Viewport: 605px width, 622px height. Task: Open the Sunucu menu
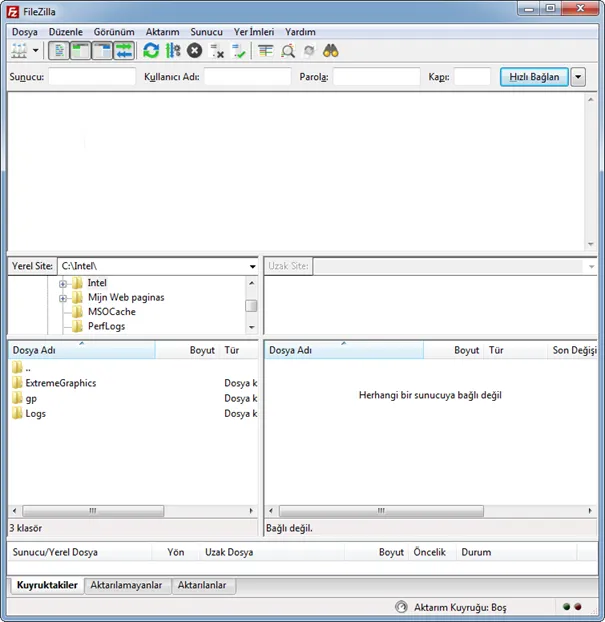[x=207, y=32]
